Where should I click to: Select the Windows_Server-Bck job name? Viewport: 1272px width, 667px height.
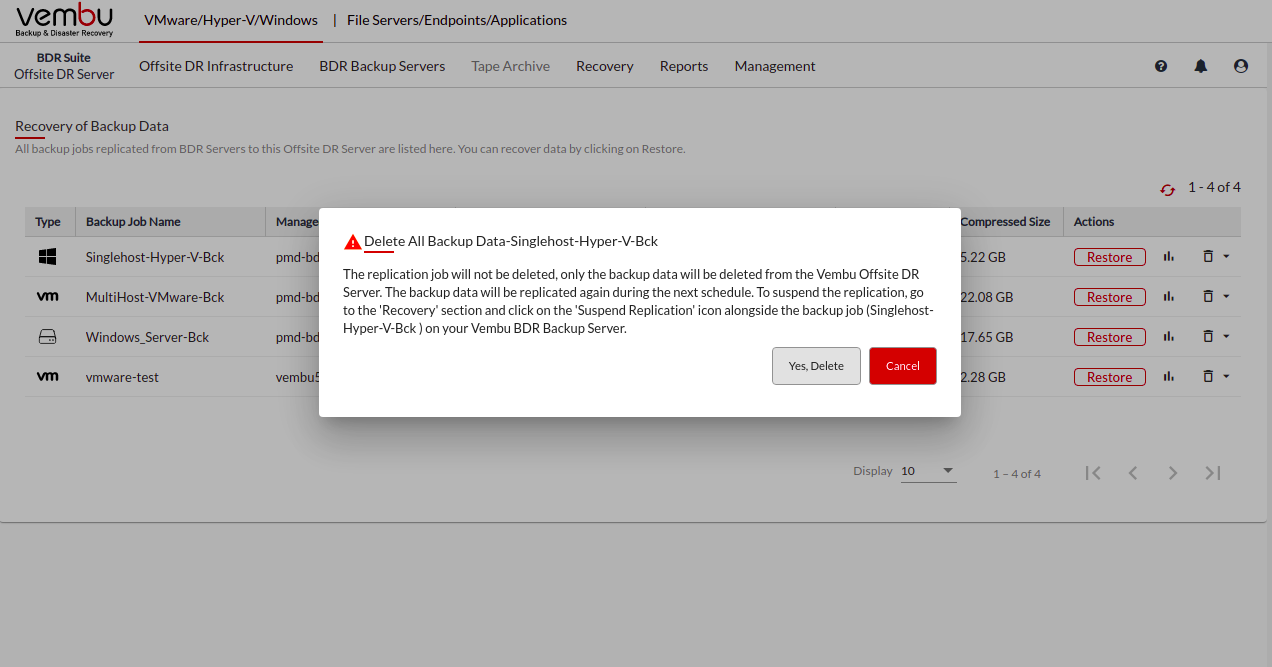click(x=148, y=337)
